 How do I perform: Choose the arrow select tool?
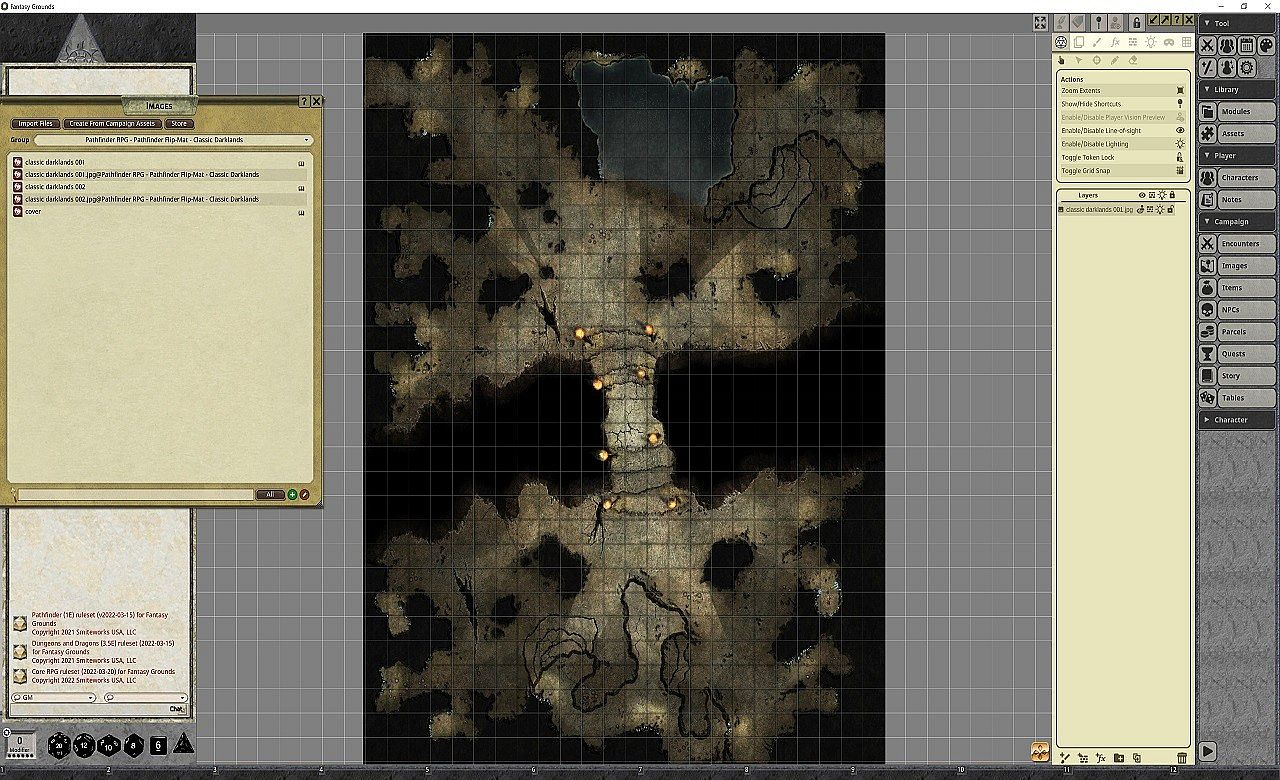tap(1079, 60)
